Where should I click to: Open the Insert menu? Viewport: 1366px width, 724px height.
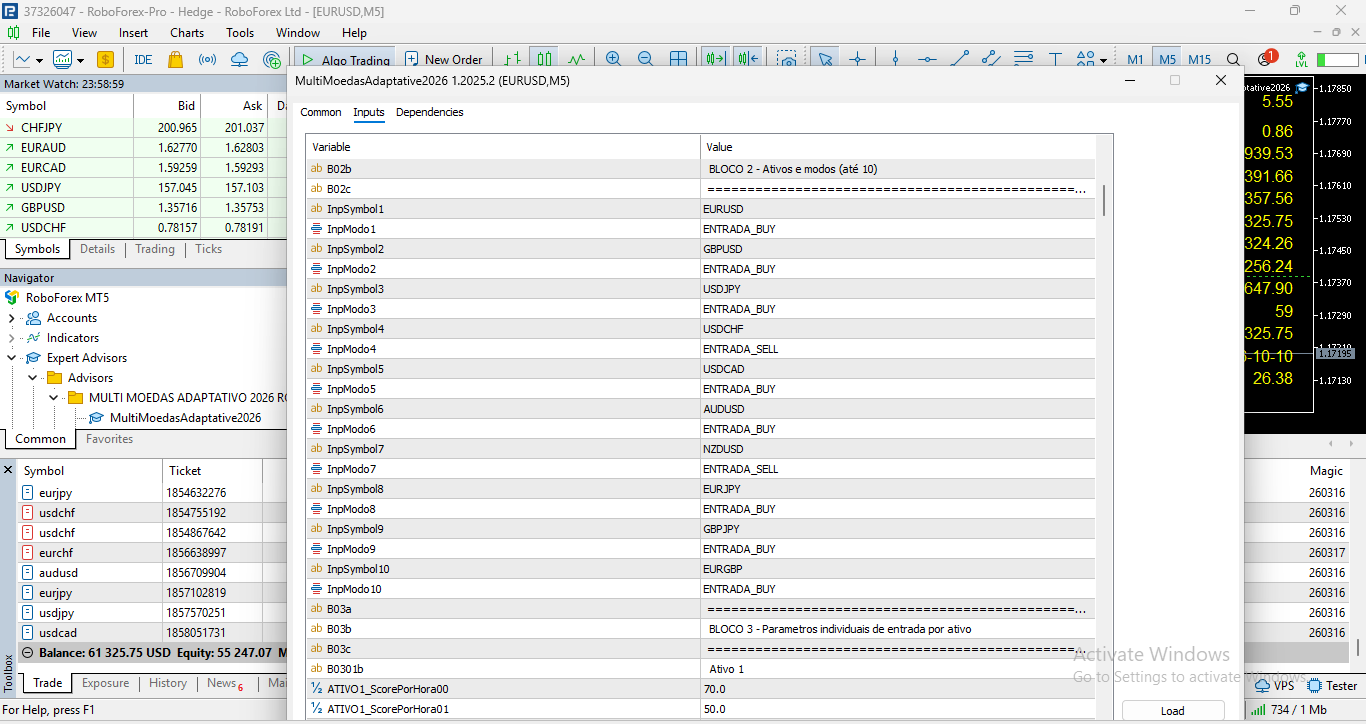click(x=133, y=33)
